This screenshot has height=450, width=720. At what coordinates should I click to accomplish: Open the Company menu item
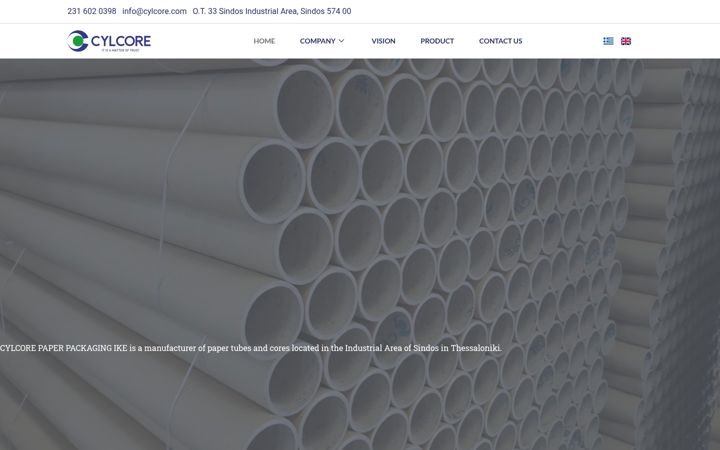[x=318, y=41]
